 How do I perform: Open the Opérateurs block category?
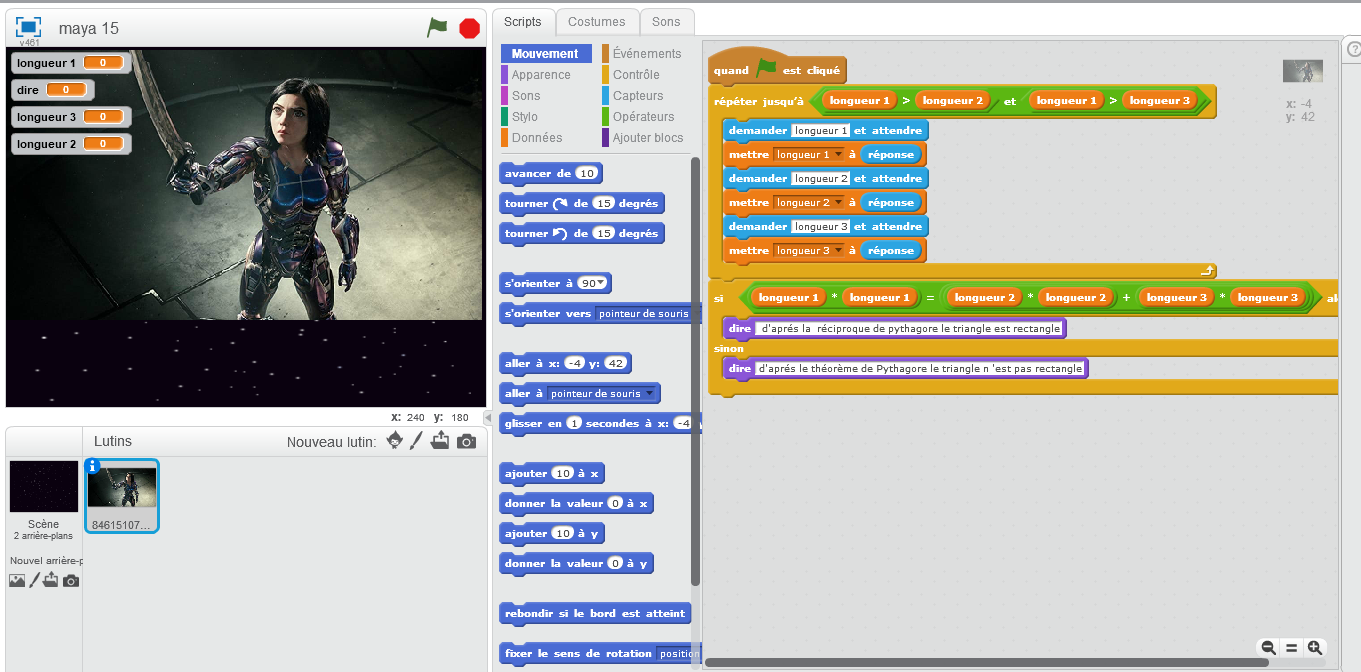(642, 117)
